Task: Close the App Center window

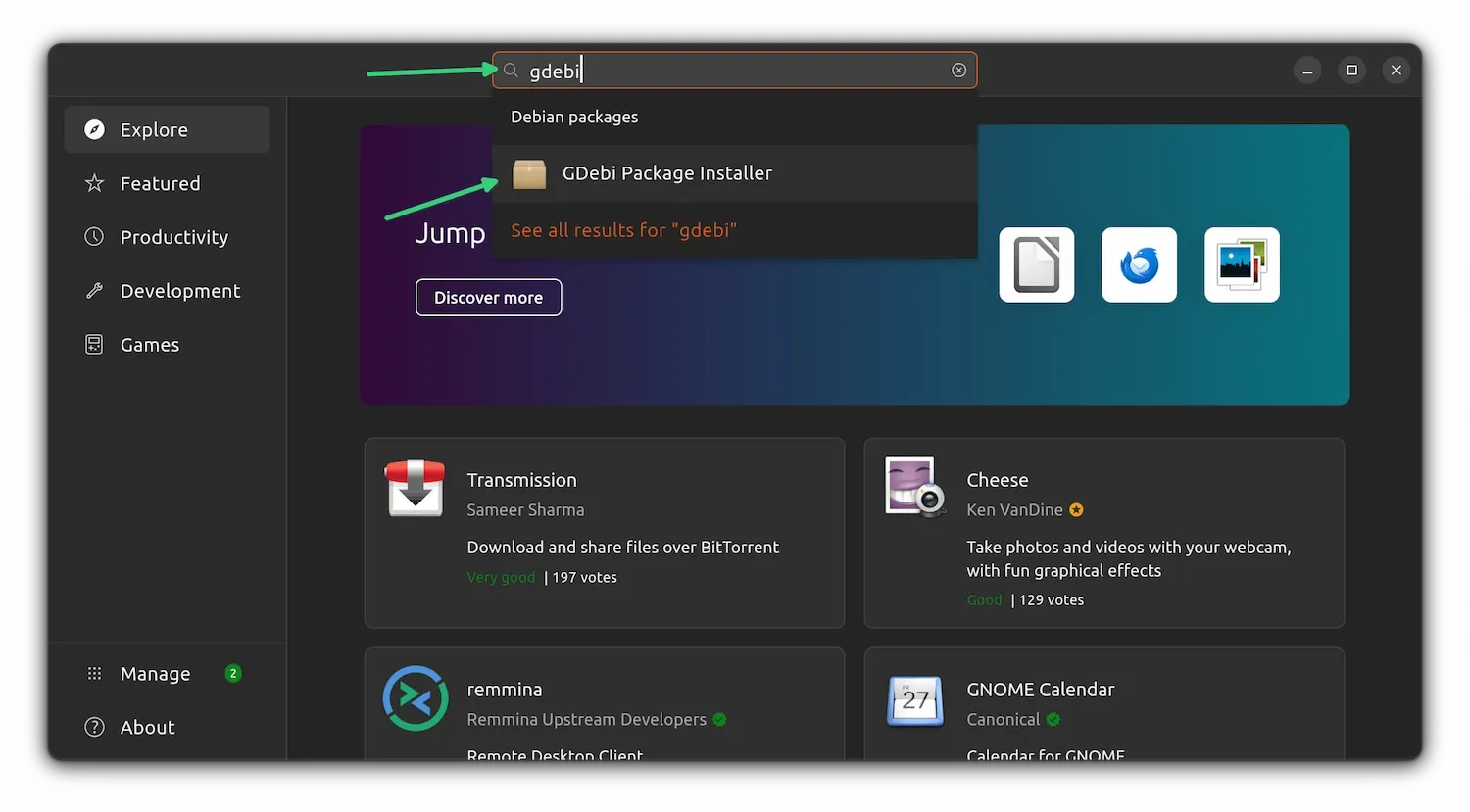Action: point(1396,71)
